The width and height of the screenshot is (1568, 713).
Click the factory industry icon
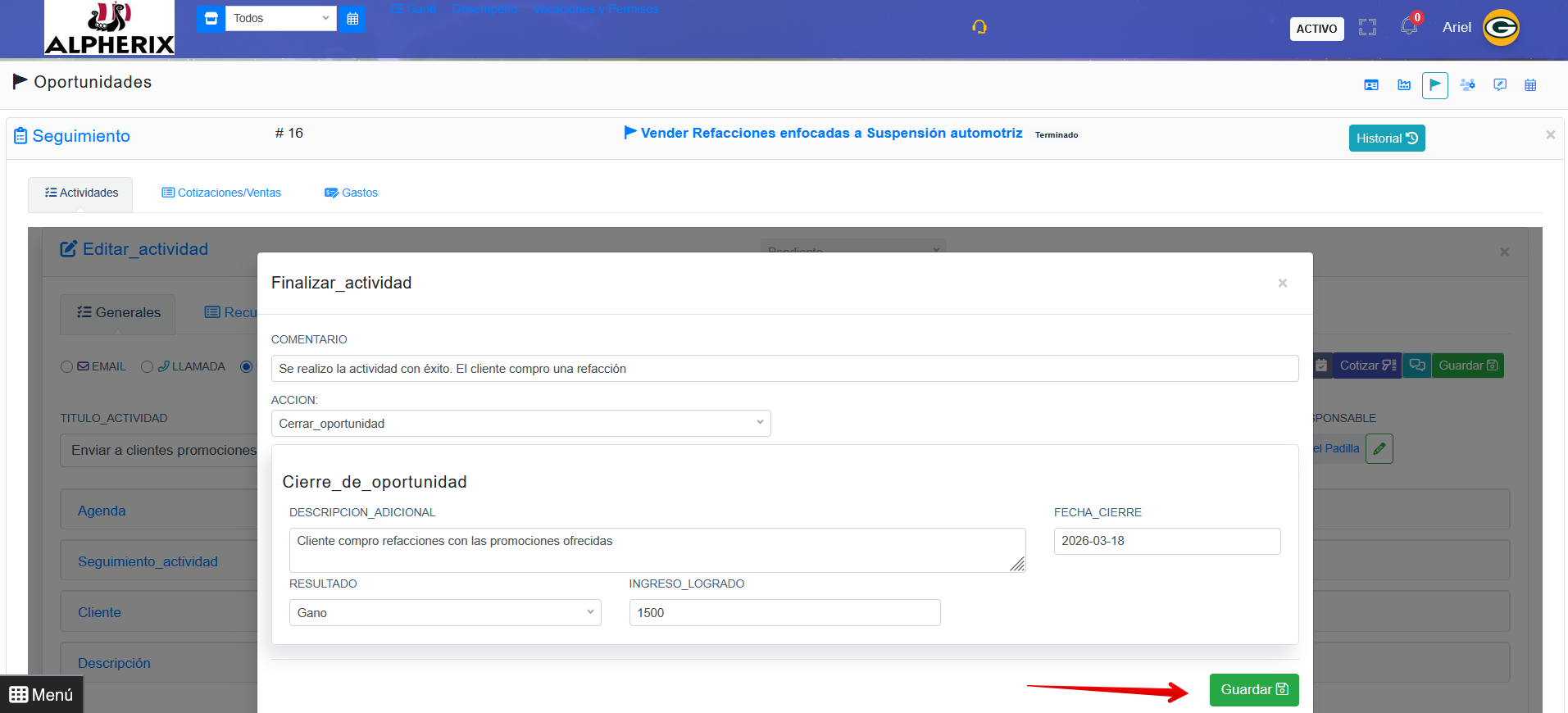pyautogui.click(x=1404, y=85)
